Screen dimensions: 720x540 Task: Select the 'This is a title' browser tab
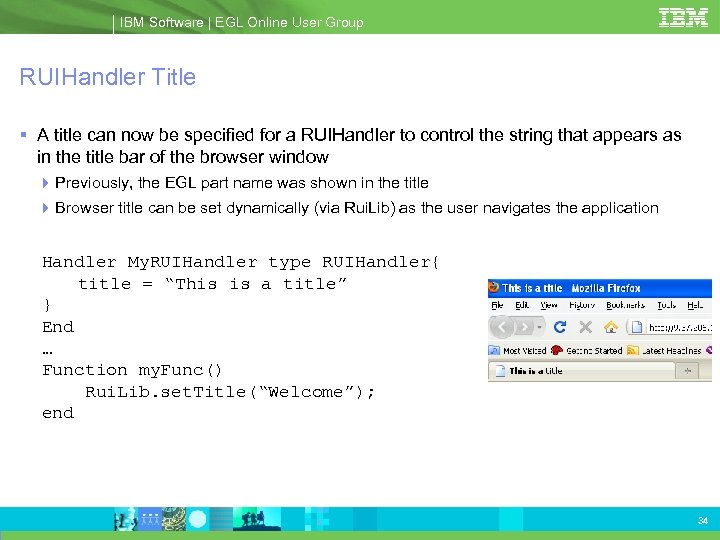point(582,371)
